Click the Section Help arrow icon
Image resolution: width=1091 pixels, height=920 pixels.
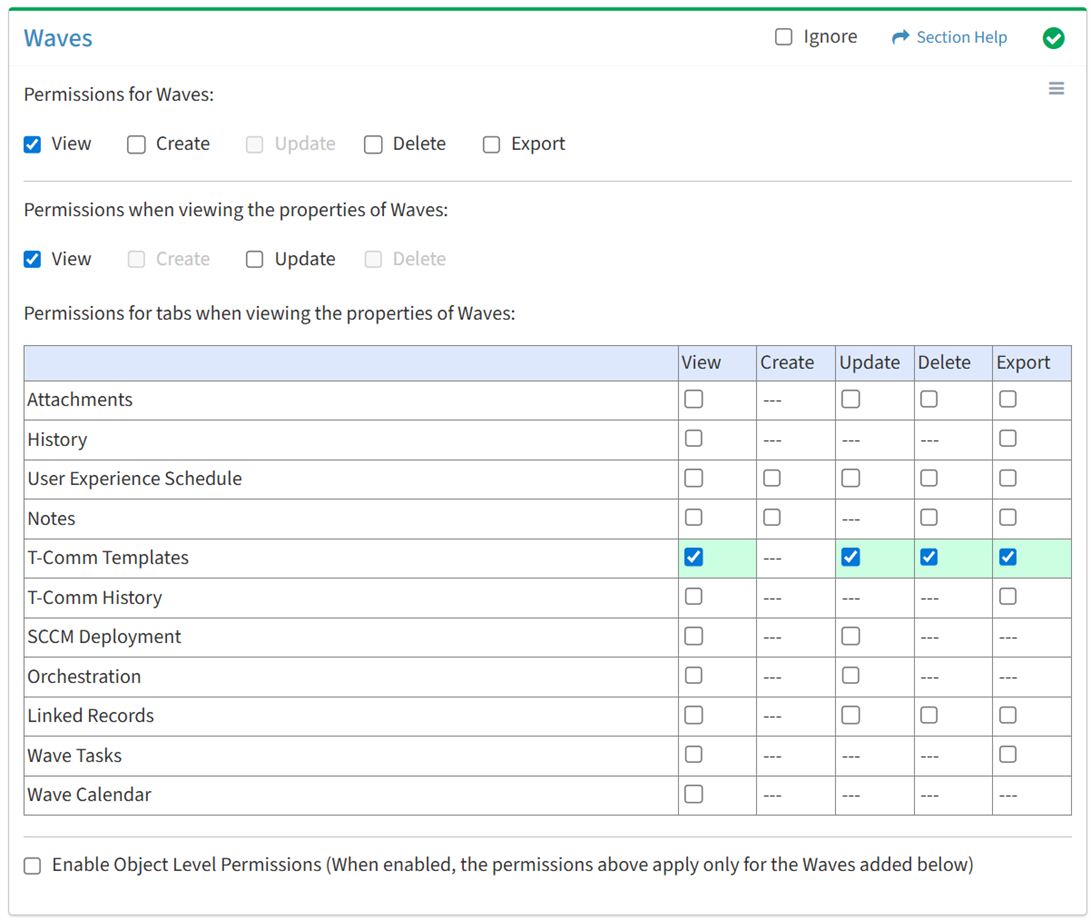[900, 37]
